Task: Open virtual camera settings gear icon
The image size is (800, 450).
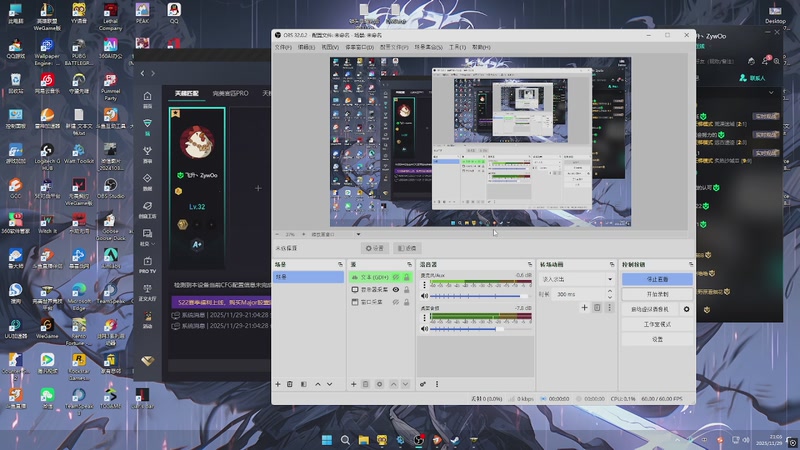Action: point(686,309)
